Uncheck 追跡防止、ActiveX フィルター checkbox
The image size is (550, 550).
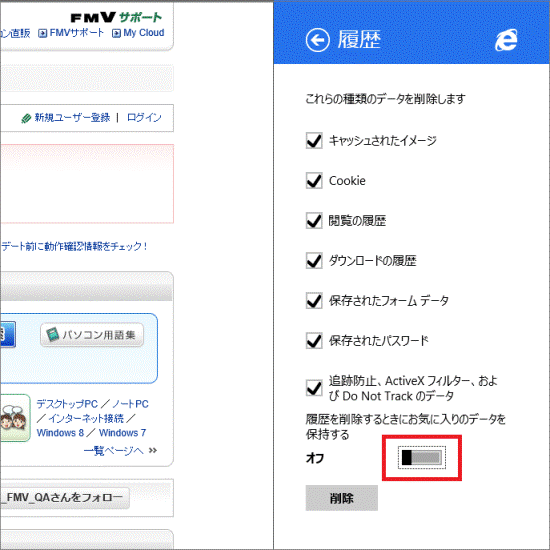(x=314, y=388)
